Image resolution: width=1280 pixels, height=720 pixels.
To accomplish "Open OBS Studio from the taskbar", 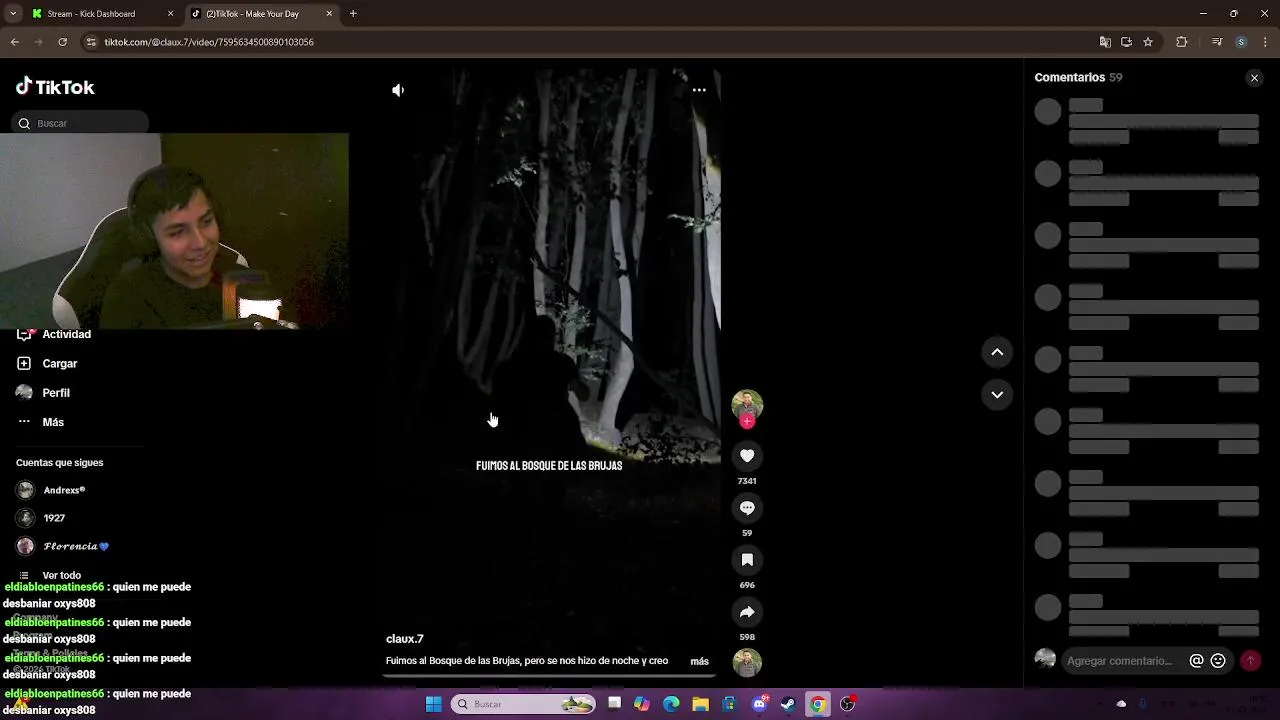I will pos(847,704).
